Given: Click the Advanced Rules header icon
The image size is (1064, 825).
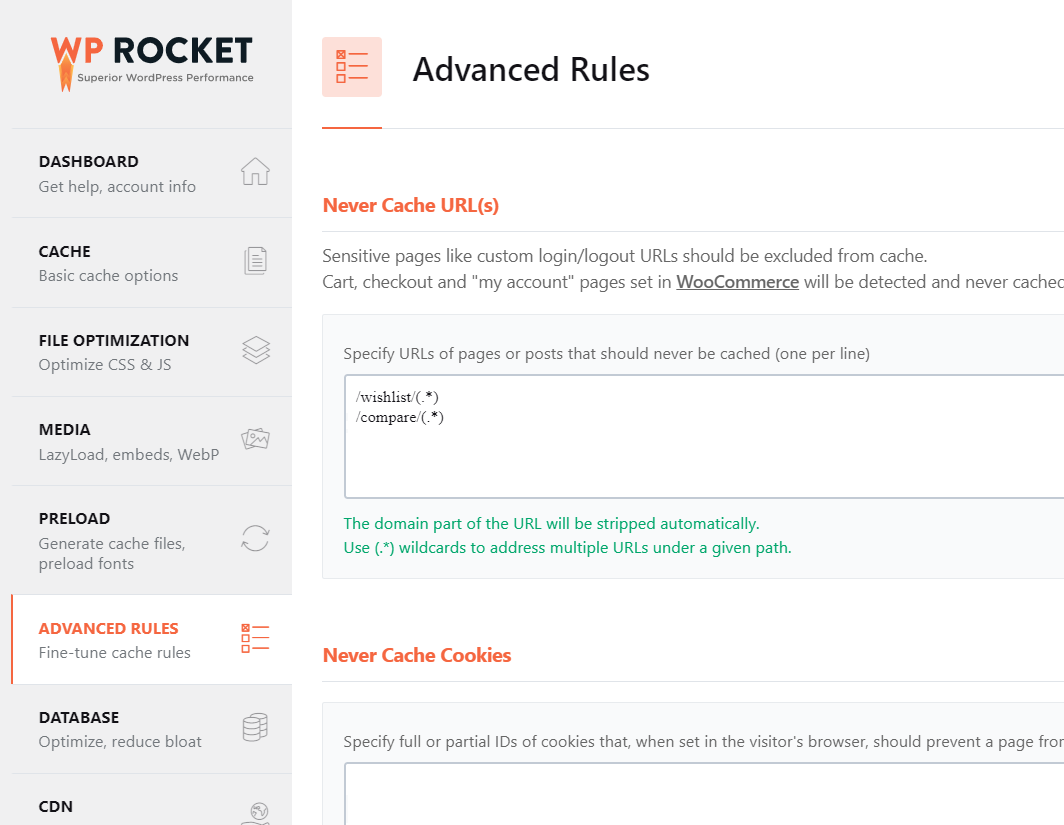Looking at the screenshot, I should (352, 67).
